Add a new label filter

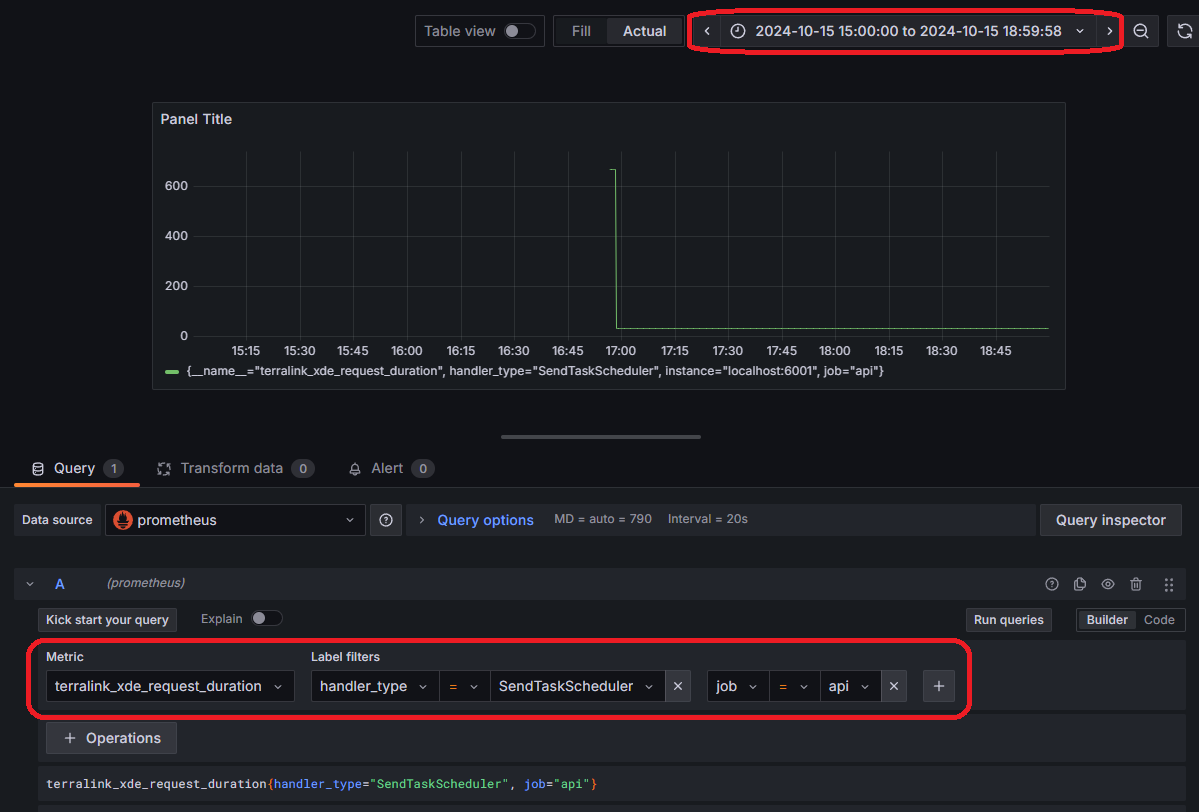[x=938, y=686]
